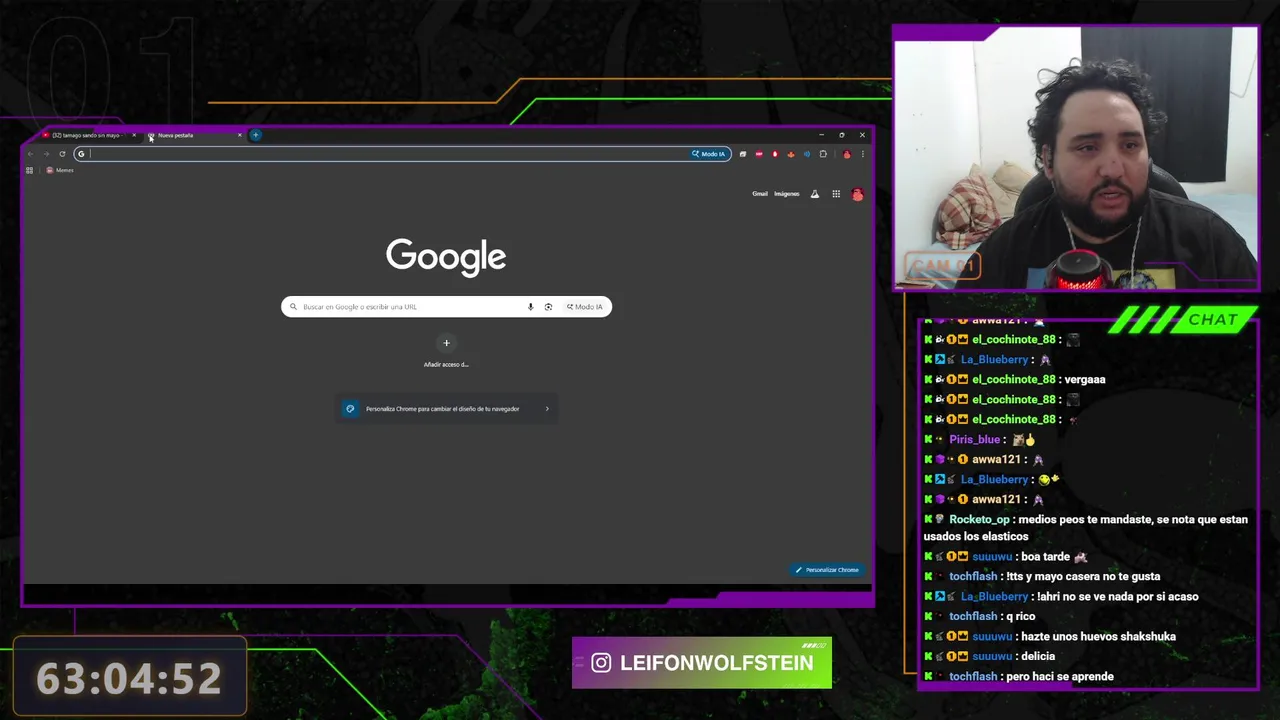Open the Google apps grid icon
Screen dimensions: 1280x720
[836, 194]
